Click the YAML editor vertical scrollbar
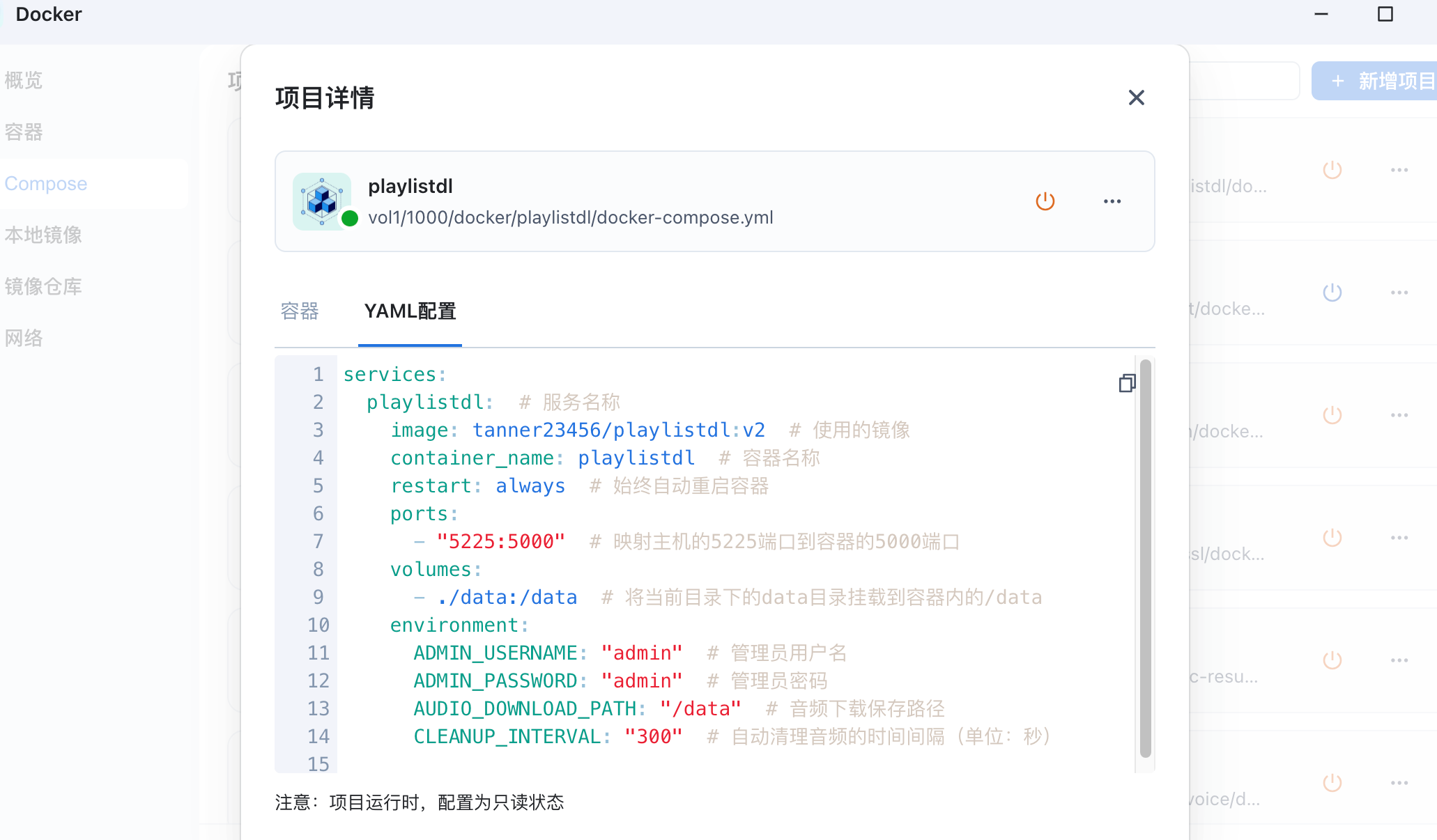Screen dimensions: 1437x840 (1145, 557)
